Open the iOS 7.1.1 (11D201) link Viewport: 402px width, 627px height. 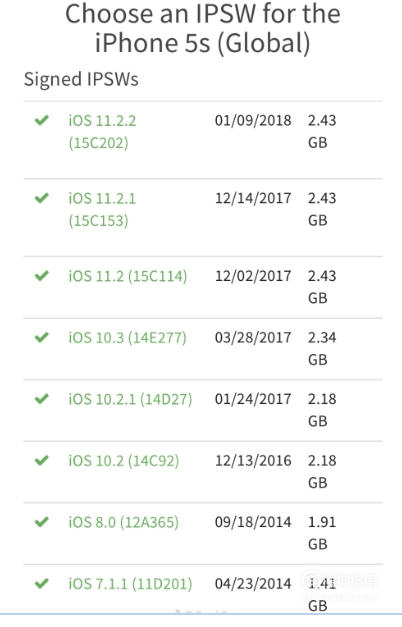[x=130, y=584]
